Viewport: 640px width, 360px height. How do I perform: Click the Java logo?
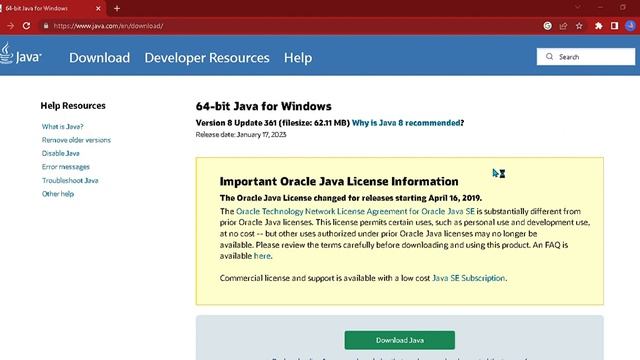20,54
